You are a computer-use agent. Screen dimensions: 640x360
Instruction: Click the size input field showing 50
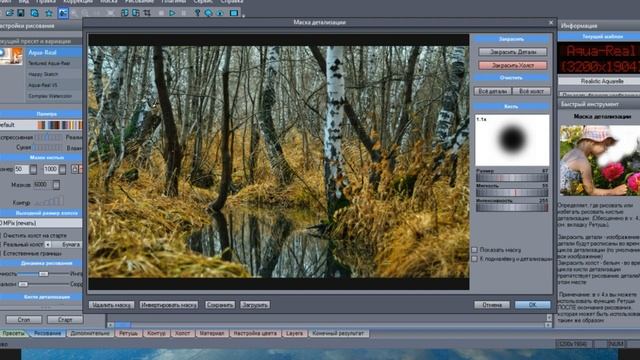point(22,169)
